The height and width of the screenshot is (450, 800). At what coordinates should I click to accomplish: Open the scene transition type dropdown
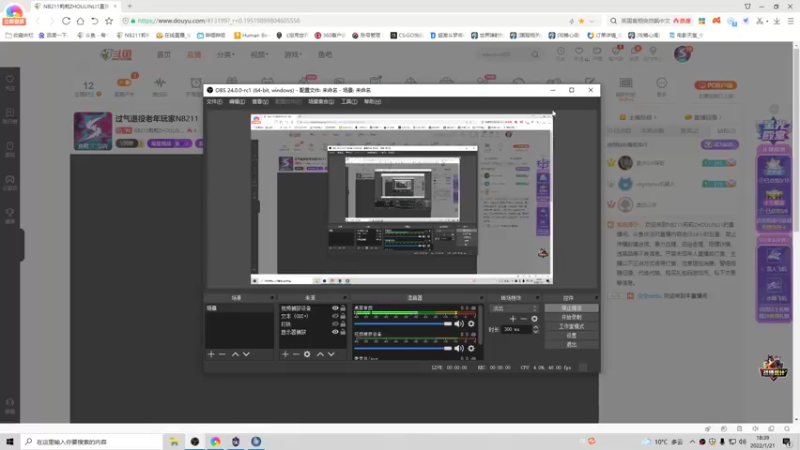click(514, 309)
